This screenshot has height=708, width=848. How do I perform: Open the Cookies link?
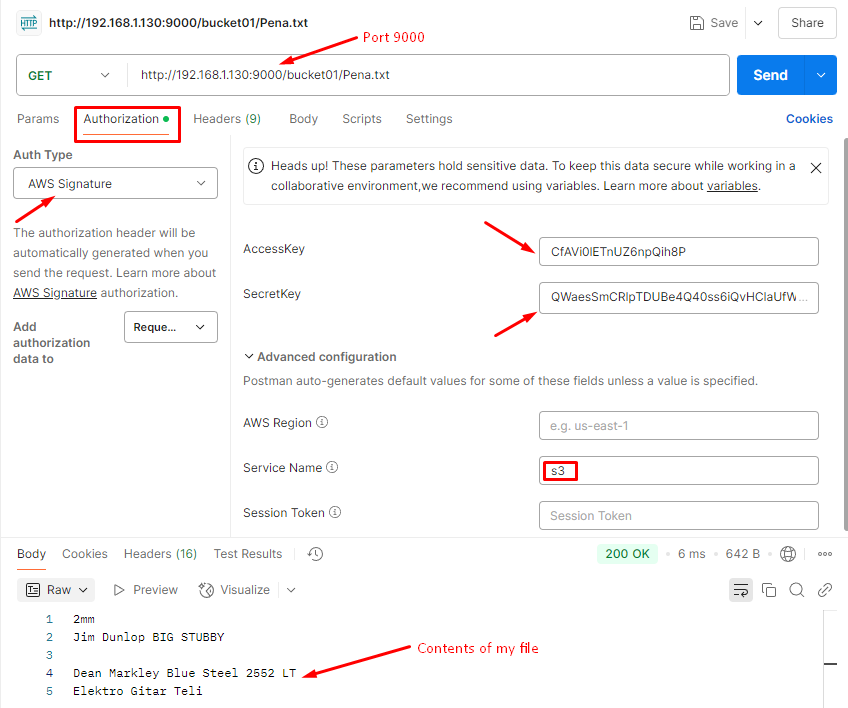click(x=809, y=119)
